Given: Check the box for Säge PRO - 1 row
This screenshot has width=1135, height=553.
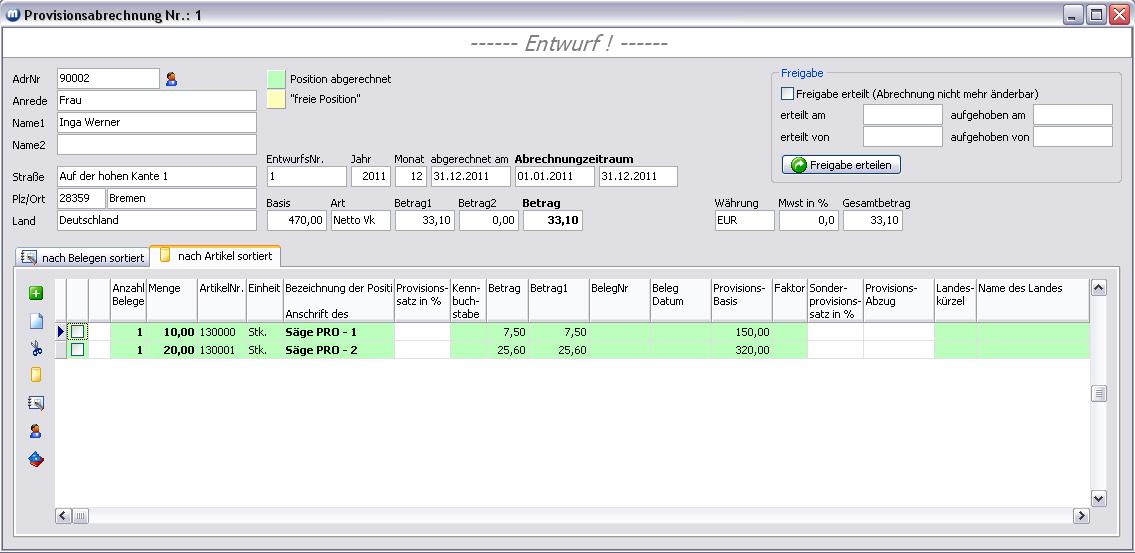Looking at the screenshot, I should coord(78,332).
